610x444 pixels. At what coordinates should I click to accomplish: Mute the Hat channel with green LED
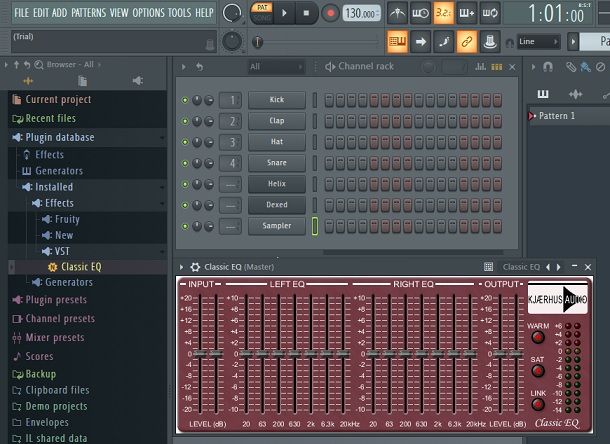point(185,142)
